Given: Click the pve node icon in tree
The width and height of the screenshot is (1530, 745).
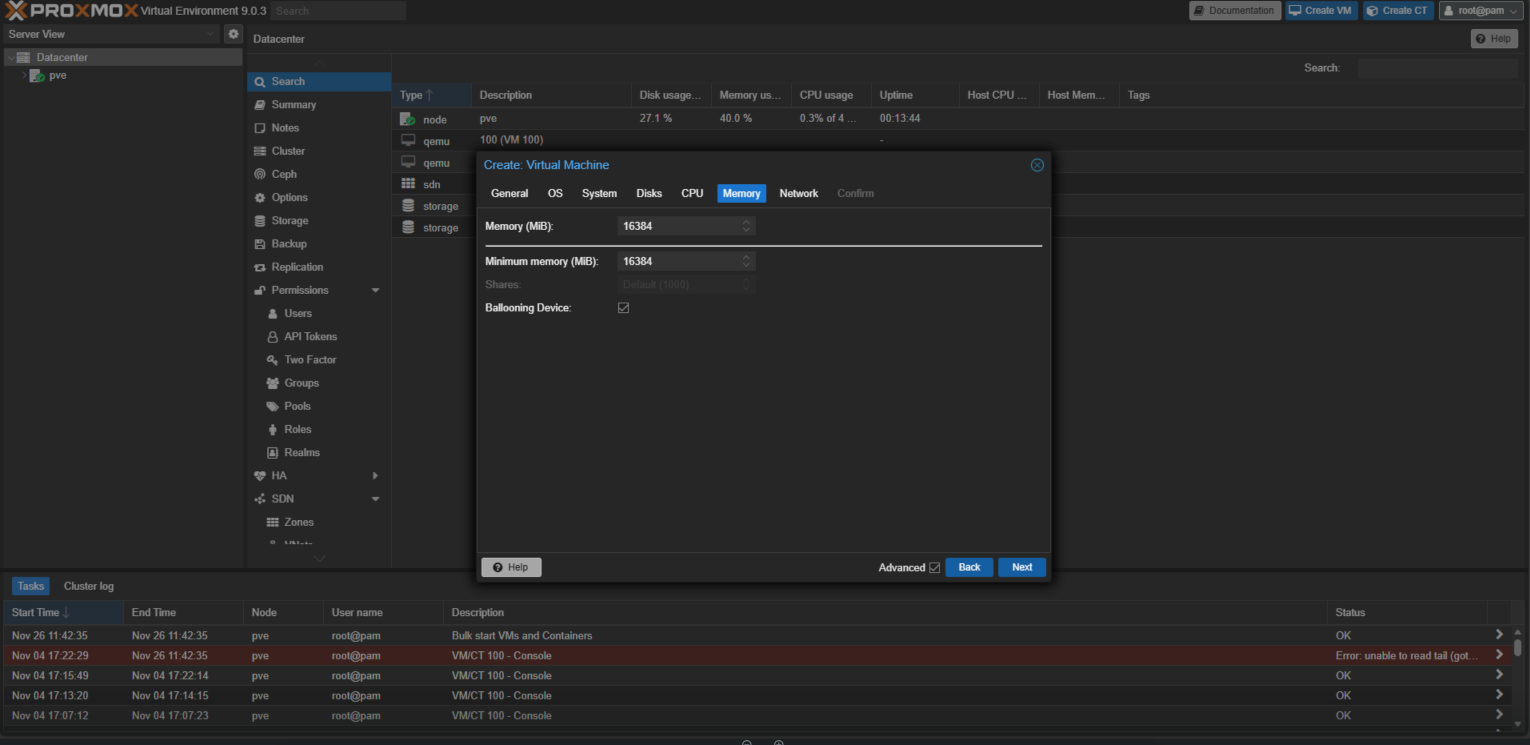Looking at the screenshot, I should pyautogui.click(x=37, y=76).
